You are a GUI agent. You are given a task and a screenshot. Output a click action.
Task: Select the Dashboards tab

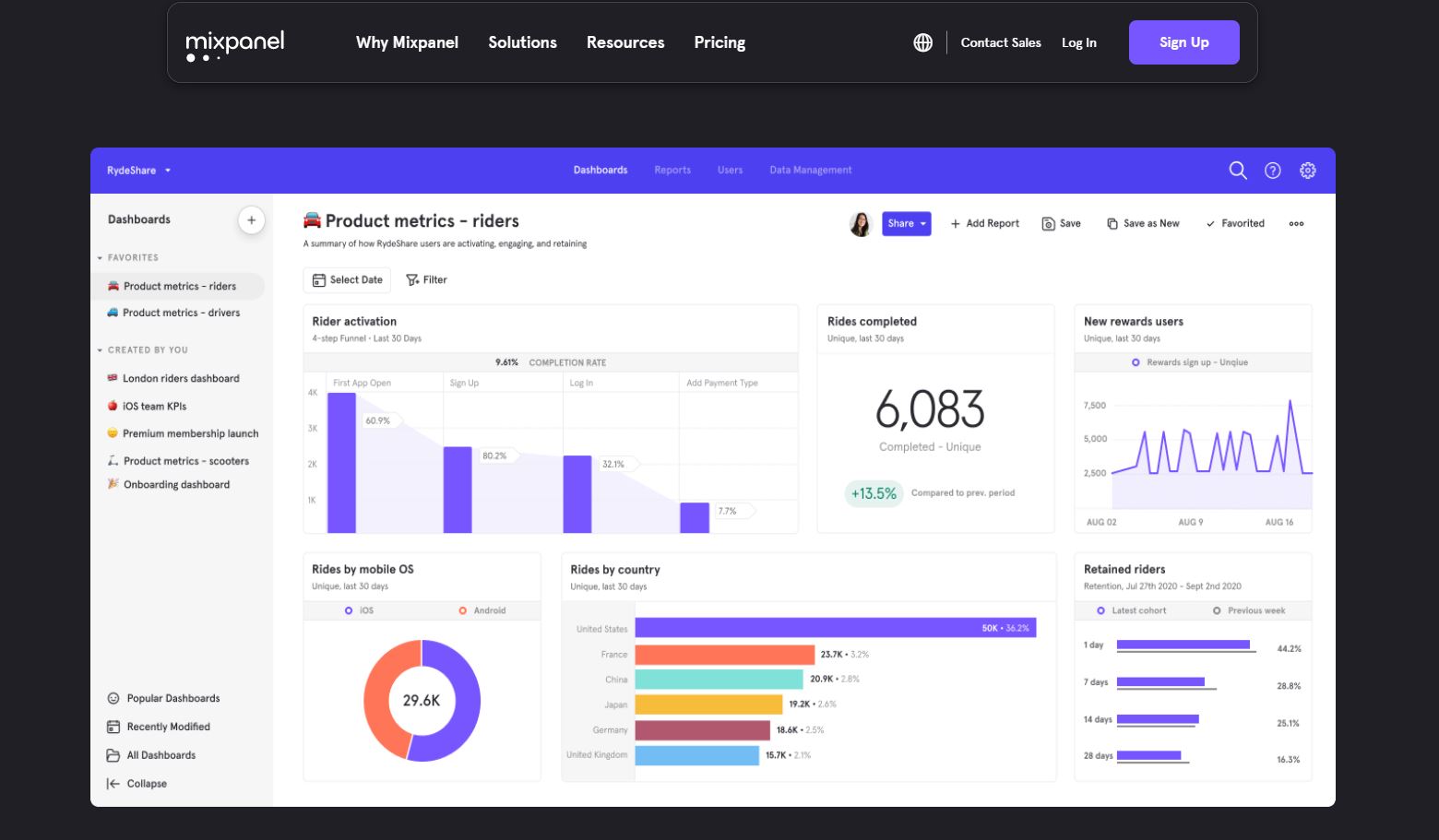601,171
